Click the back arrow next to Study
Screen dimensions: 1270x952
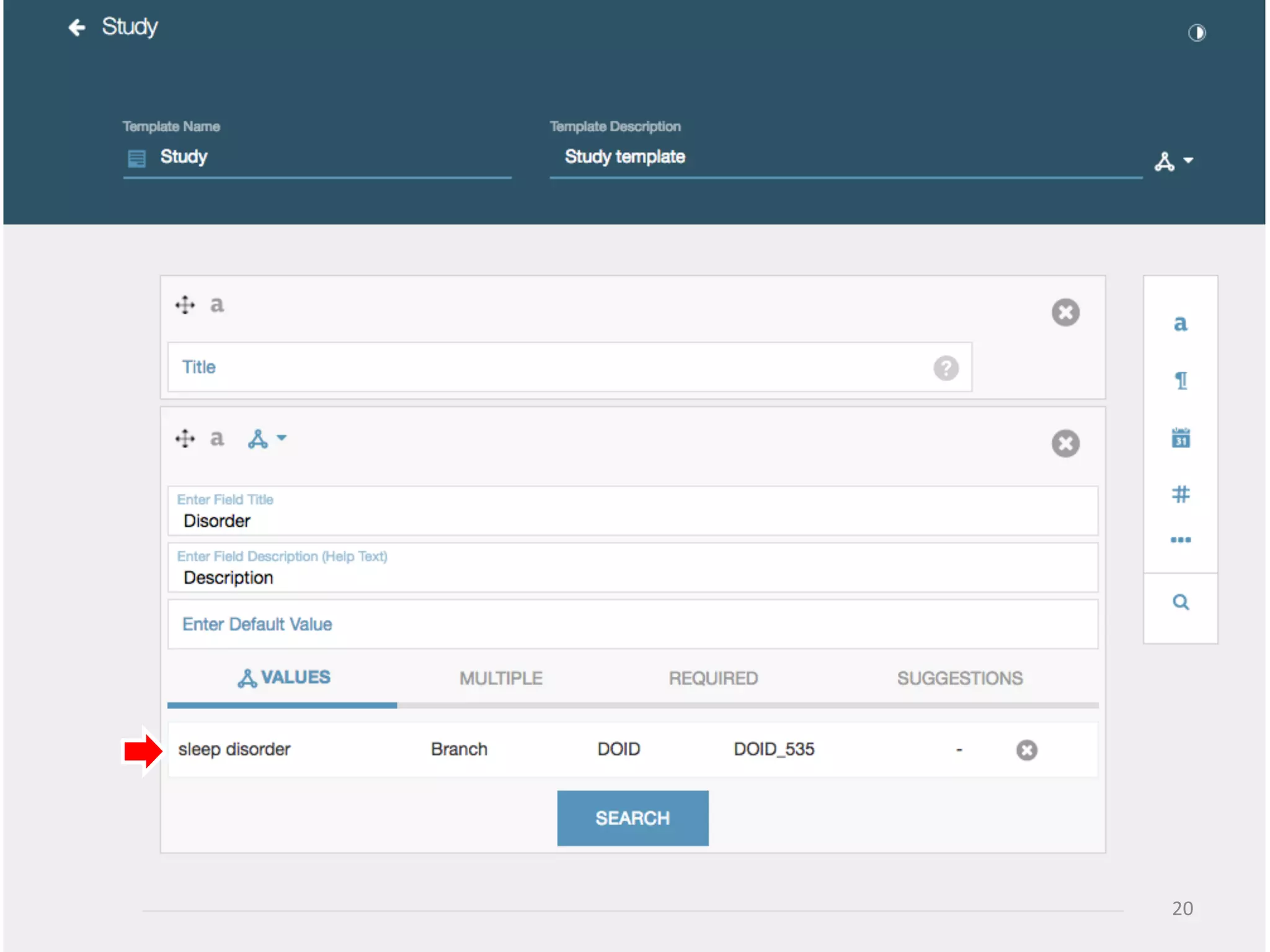click(x=76, y=27)
